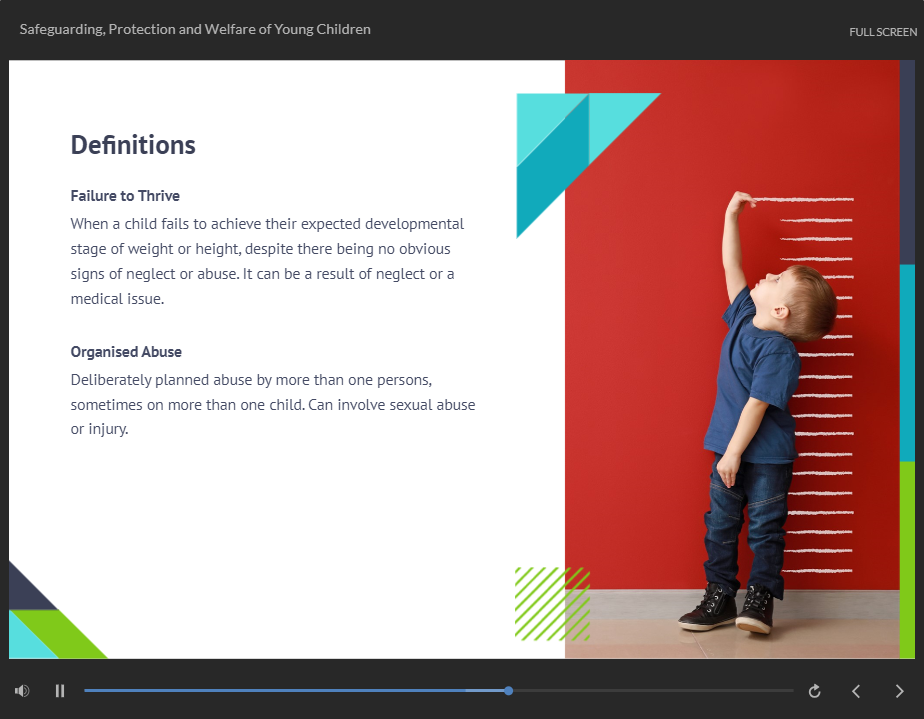Click the blue seek bar handle
The width and height of the screenshot is (924, 719).
pos(509,691)
